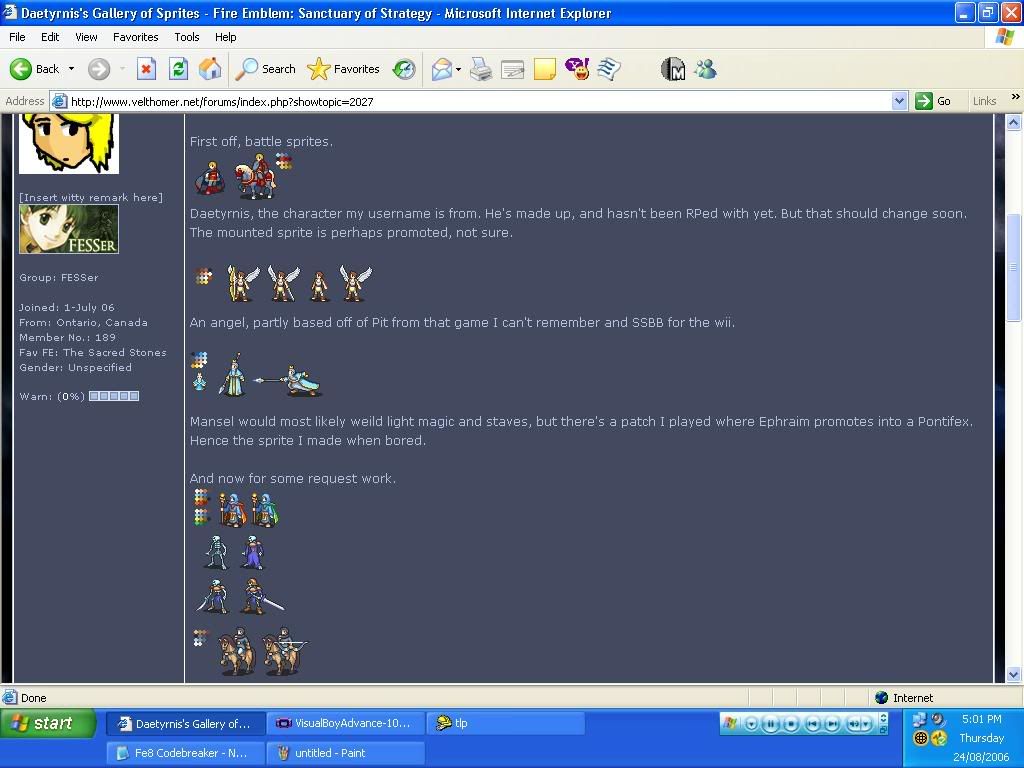Expand the Links toolbar chevron
Screen dimensions: 1024x768
click(1016, 97)
